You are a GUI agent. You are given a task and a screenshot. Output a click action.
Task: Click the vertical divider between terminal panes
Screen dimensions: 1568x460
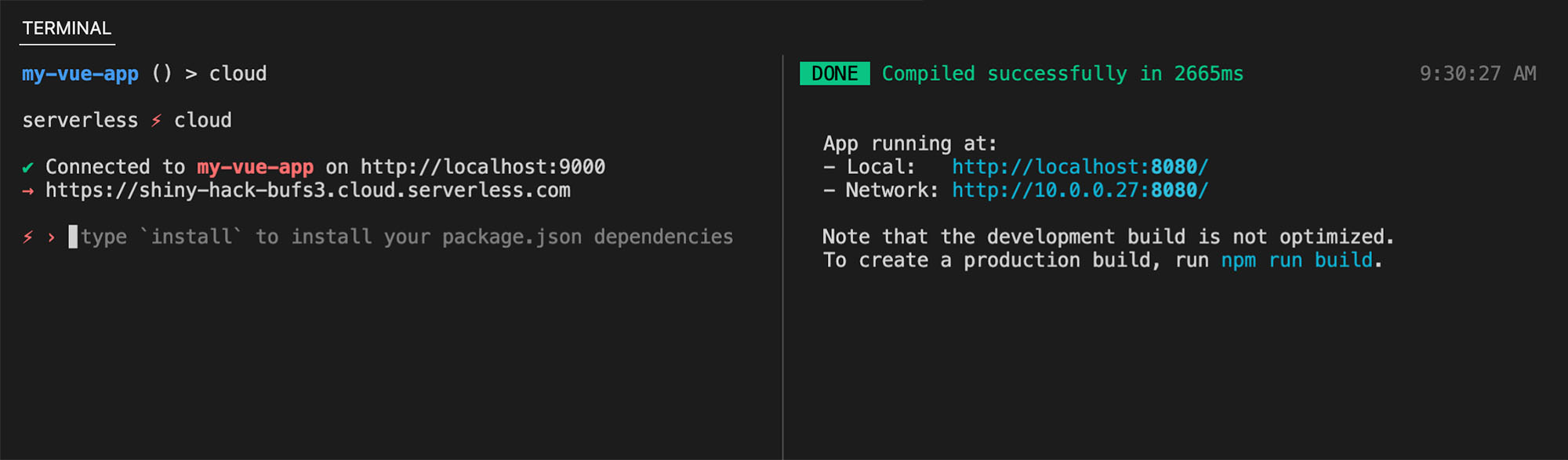pos(782,257)
